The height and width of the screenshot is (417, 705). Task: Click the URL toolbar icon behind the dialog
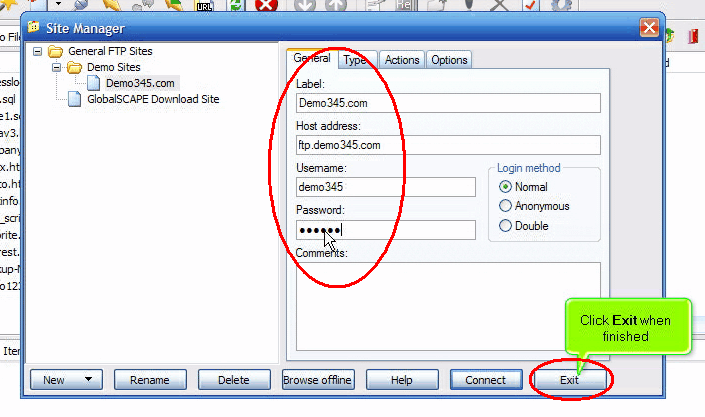[x=204, y=5]
